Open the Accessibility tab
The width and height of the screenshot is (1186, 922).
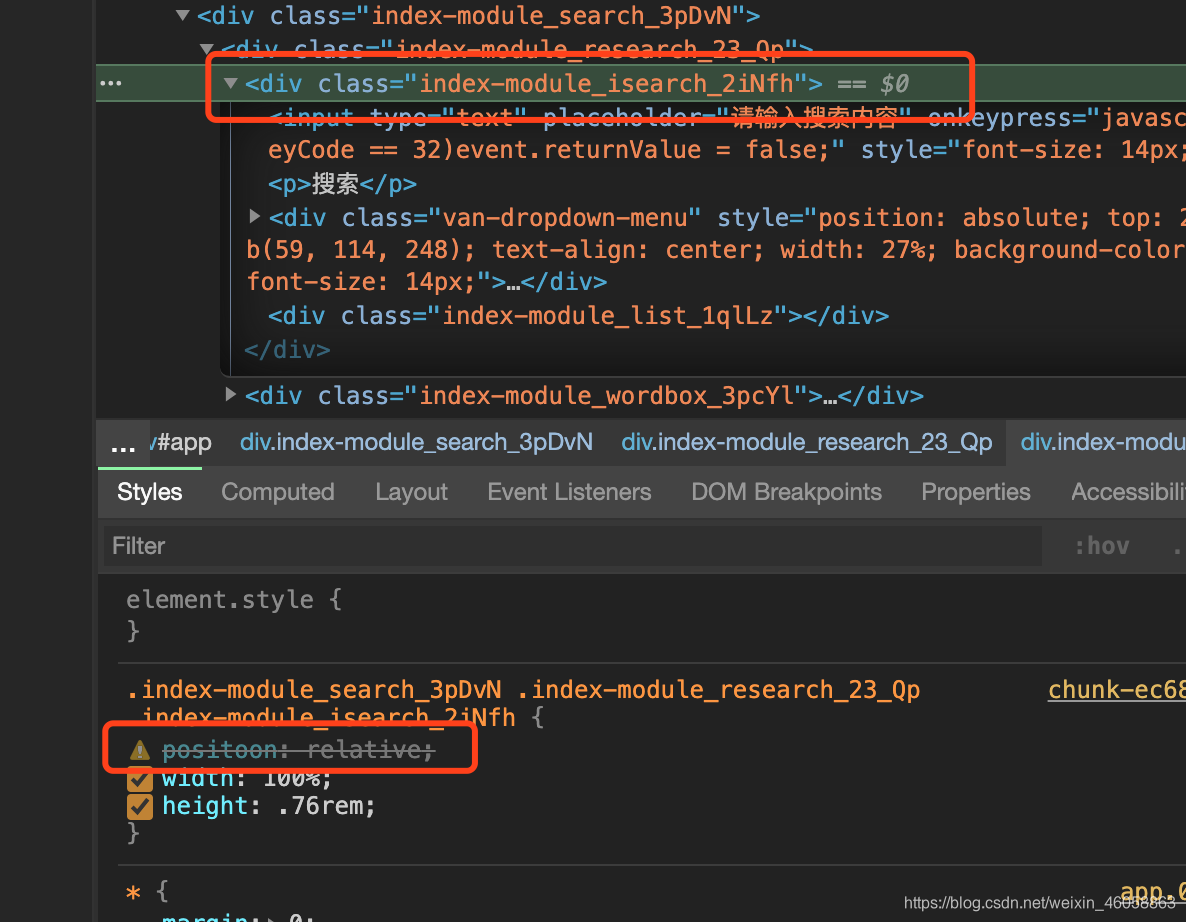pyautogui.click(x=1128, y=492)
